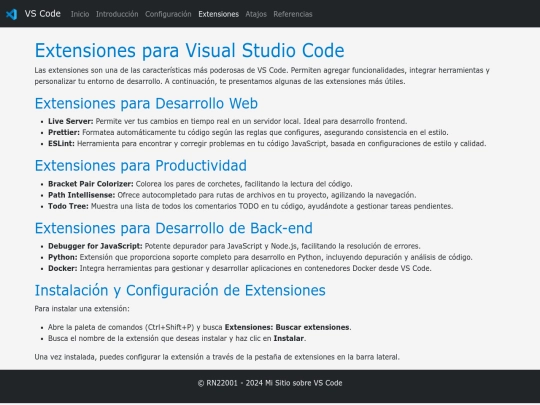The width and height of the screenshot is (540, 405).
Task: Click the 'Para instalar una extensión:' text
Action: click(82, 309)
